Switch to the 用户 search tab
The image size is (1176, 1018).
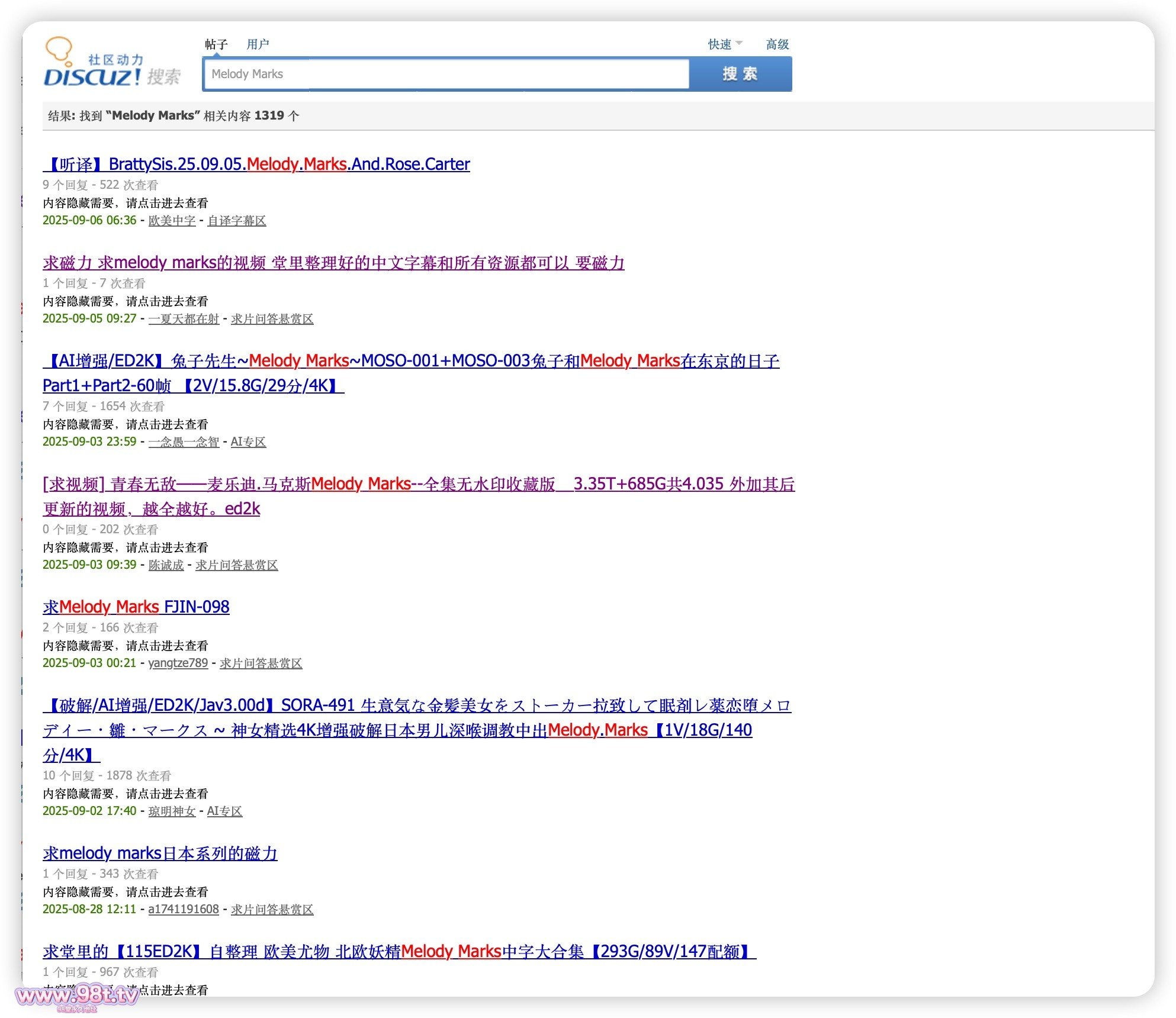[258, 44]
